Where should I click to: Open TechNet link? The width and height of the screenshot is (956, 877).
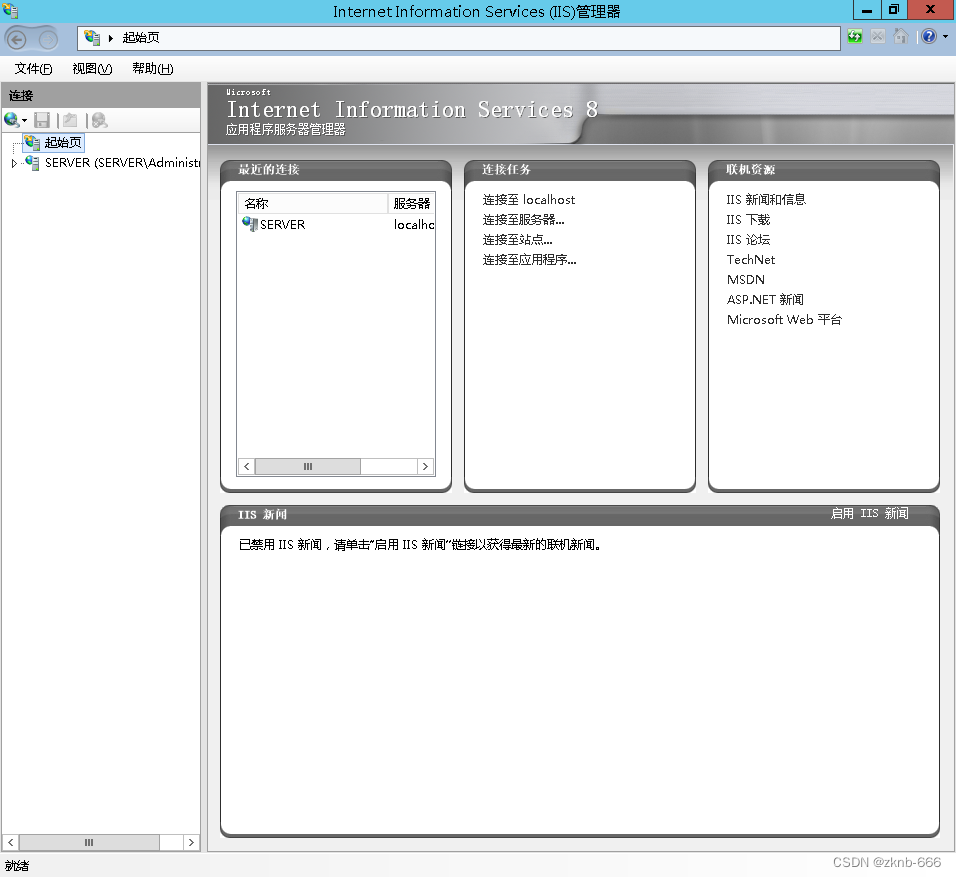tap(751, 260)
